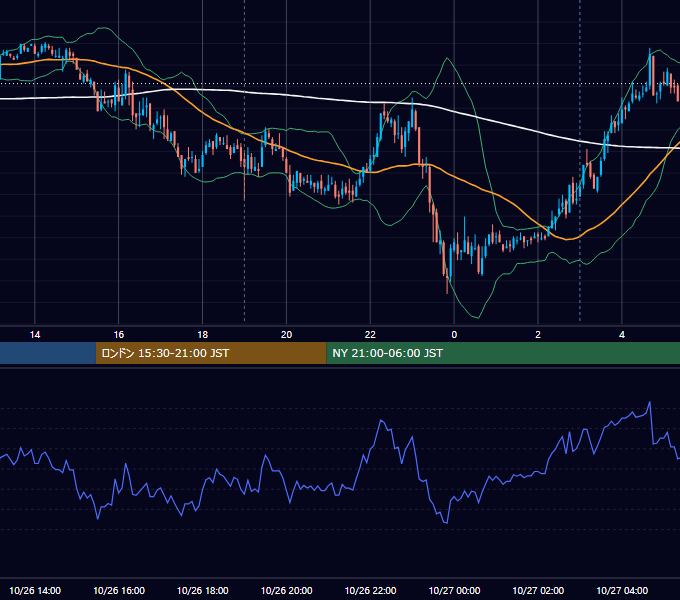Click the NY 21:00-06:00 JST session bar
Viewport: 680px width, 600px height.
(503, 353)
